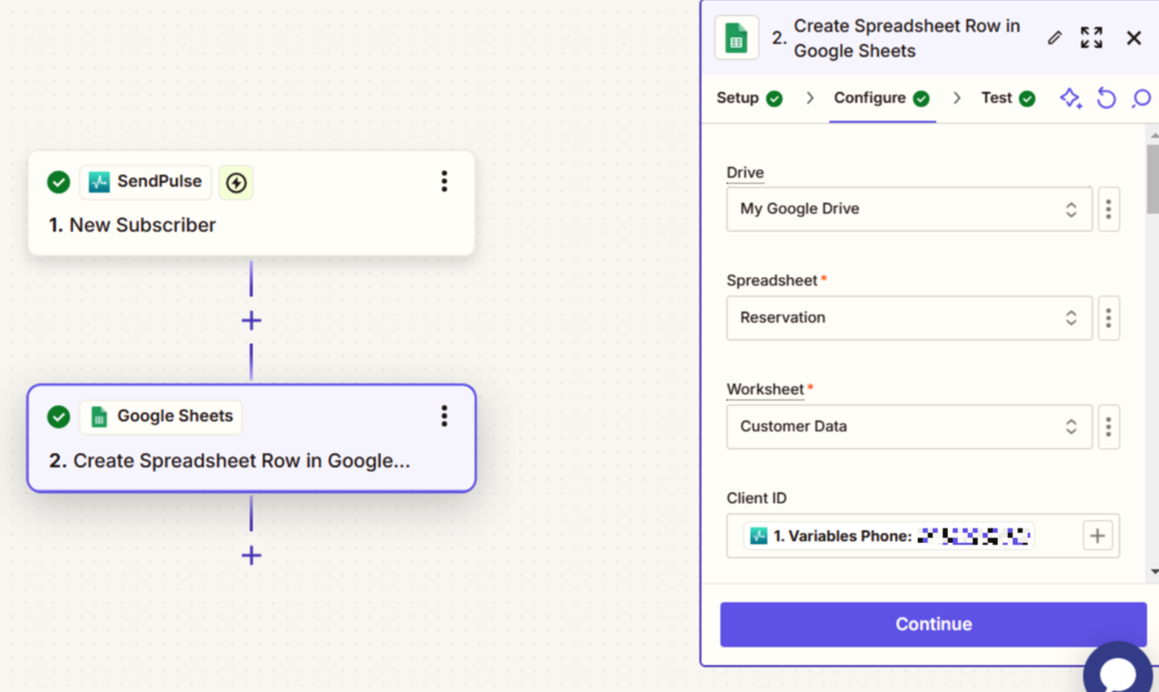Click the panel title 'Create Spreadsheet Row in Google Sheets'
Image resolution: width=1159 pixels, height=692 pixels.
906,38
